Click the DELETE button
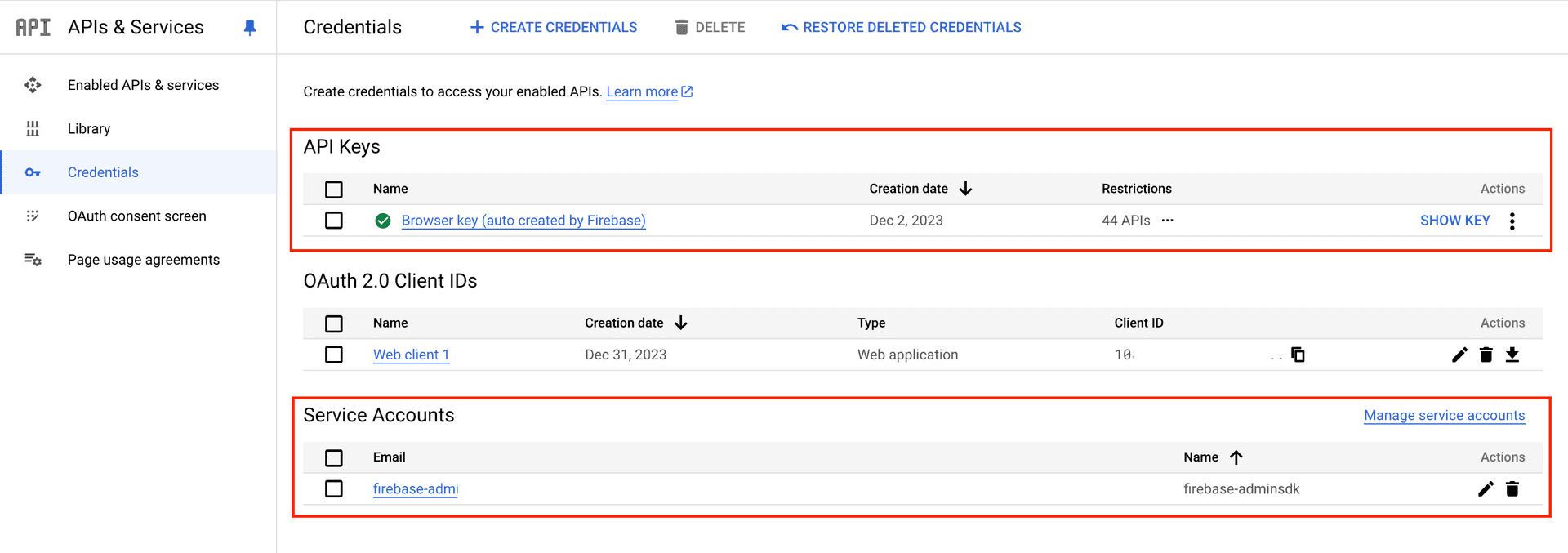The width and height of the screenshot is (1568, 553). [x=710, y=28]
